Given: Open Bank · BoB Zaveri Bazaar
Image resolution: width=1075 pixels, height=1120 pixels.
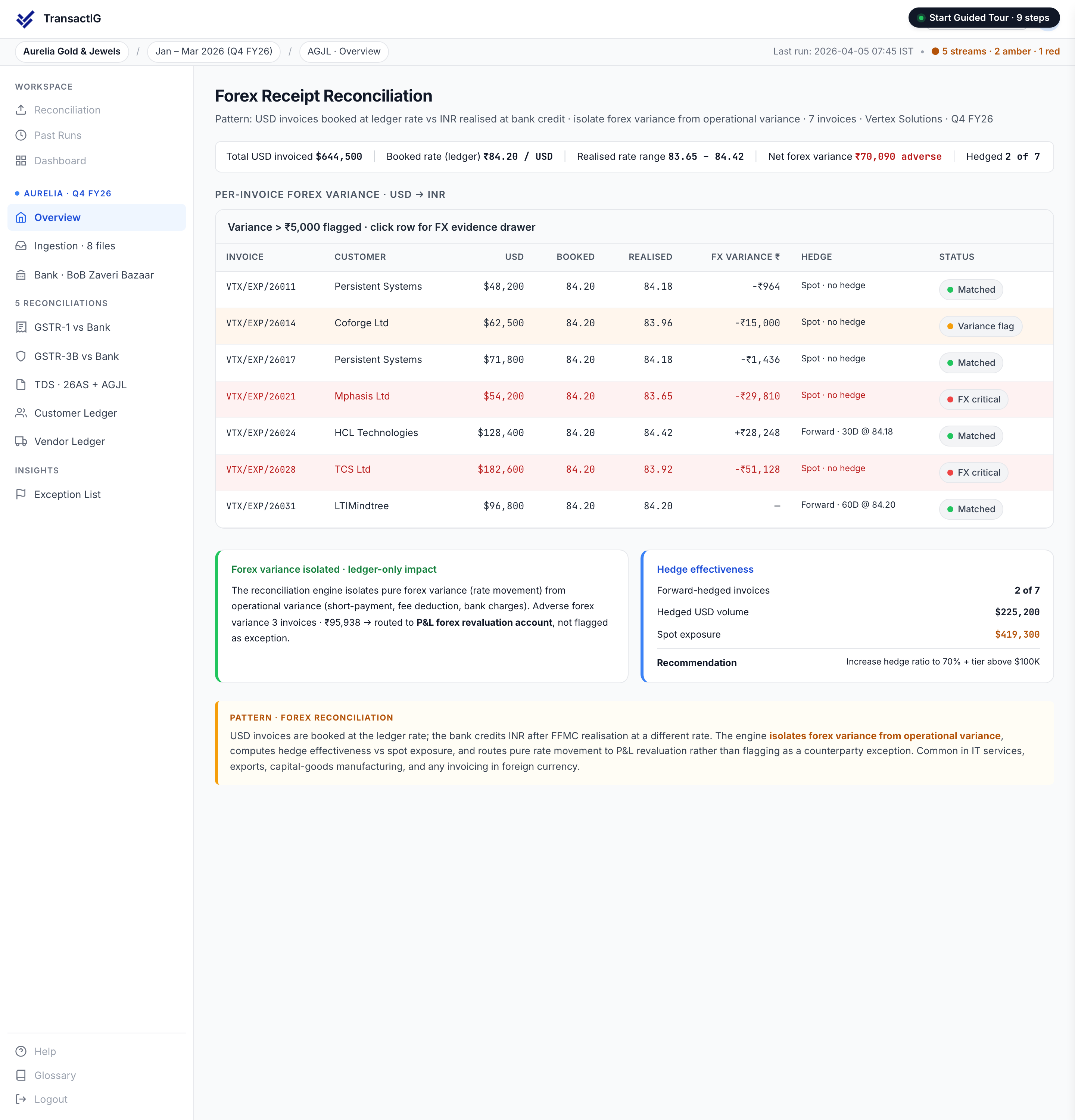Looking at the screenshot, I should (97, 275).
